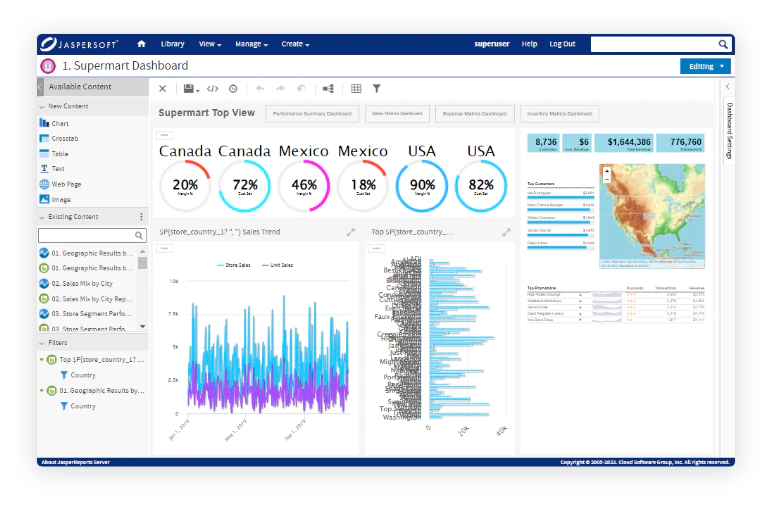Select the Table new content item

point(54,154)
